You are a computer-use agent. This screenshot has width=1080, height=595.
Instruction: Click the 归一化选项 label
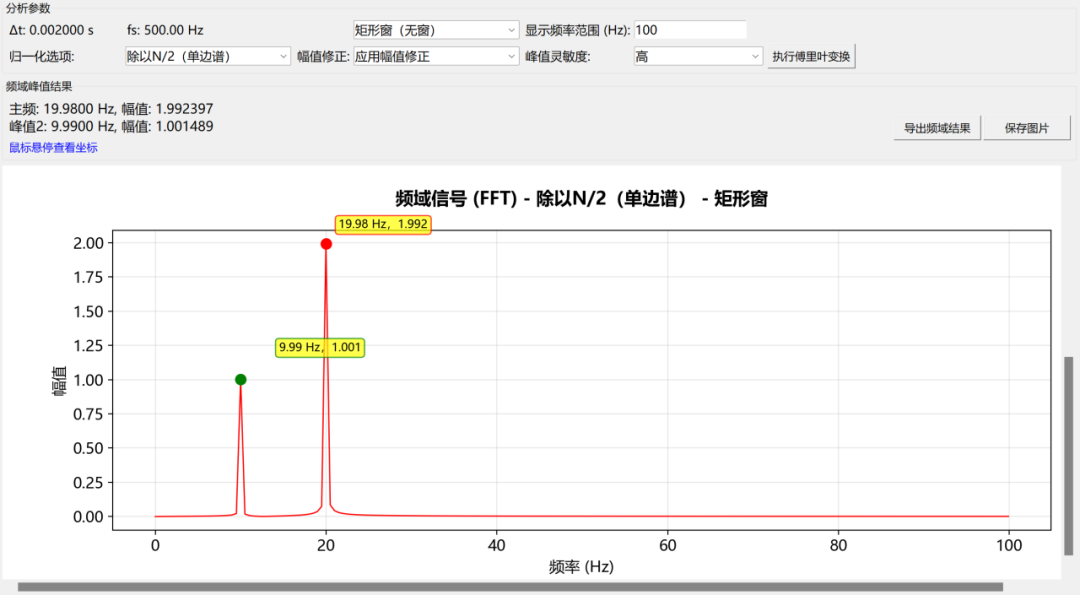click(x=42, y=56)
